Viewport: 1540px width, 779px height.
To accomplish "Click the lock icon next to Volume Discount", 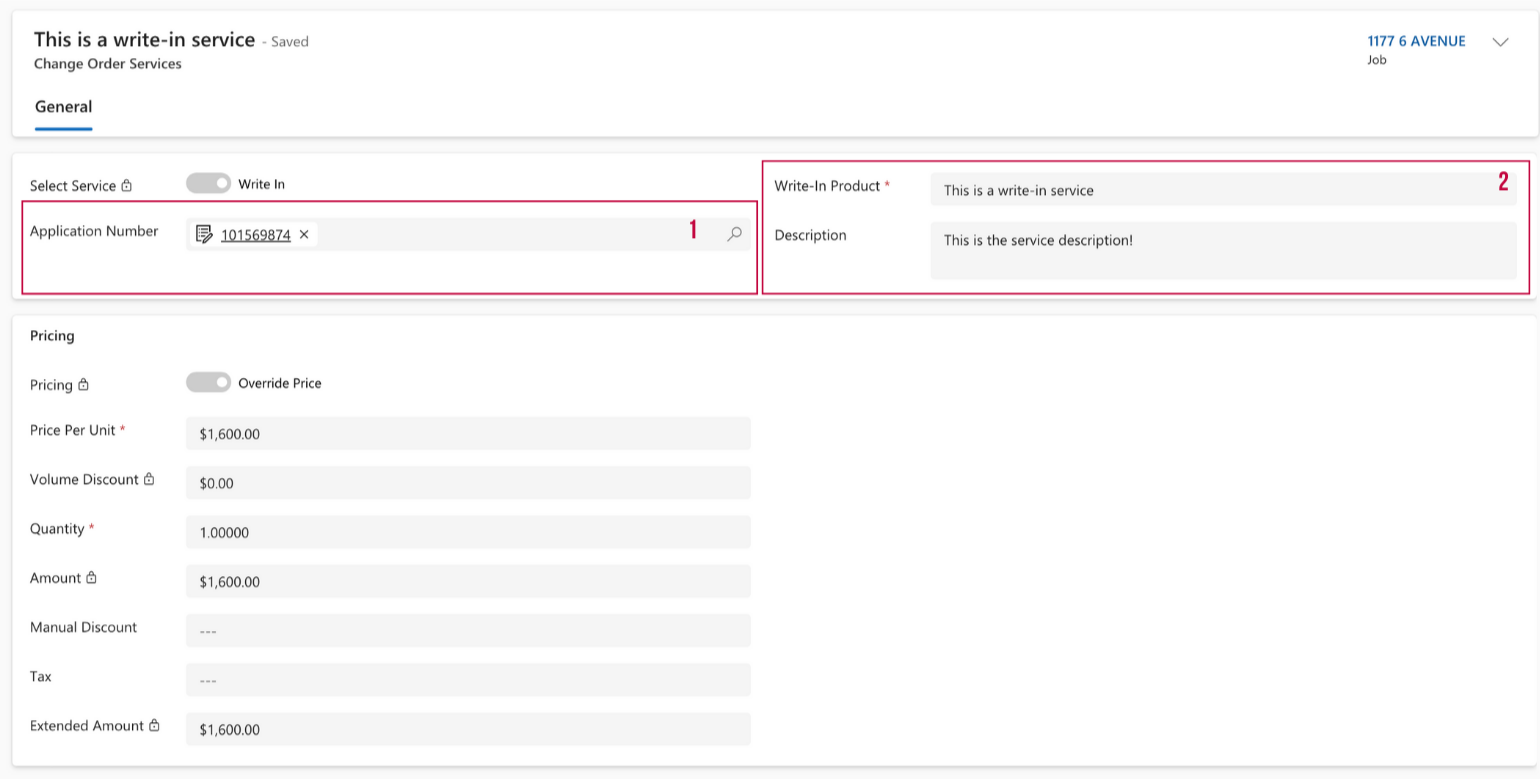I will click(x=149, y=480).
